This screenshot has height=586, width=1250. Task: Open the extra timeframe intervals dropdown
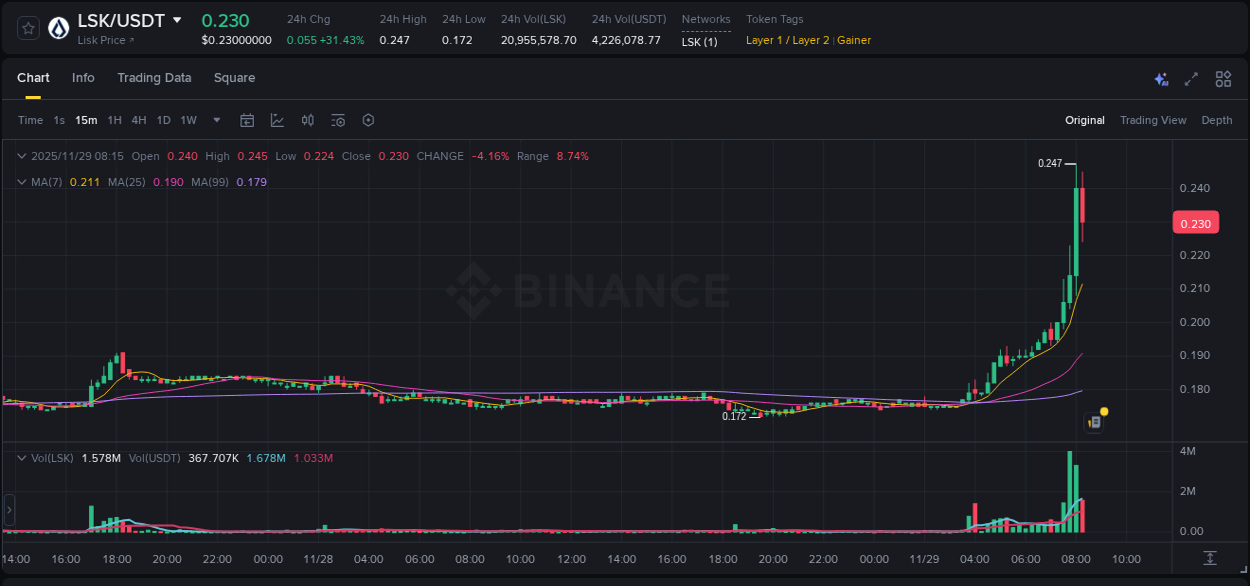pos(215,119)
